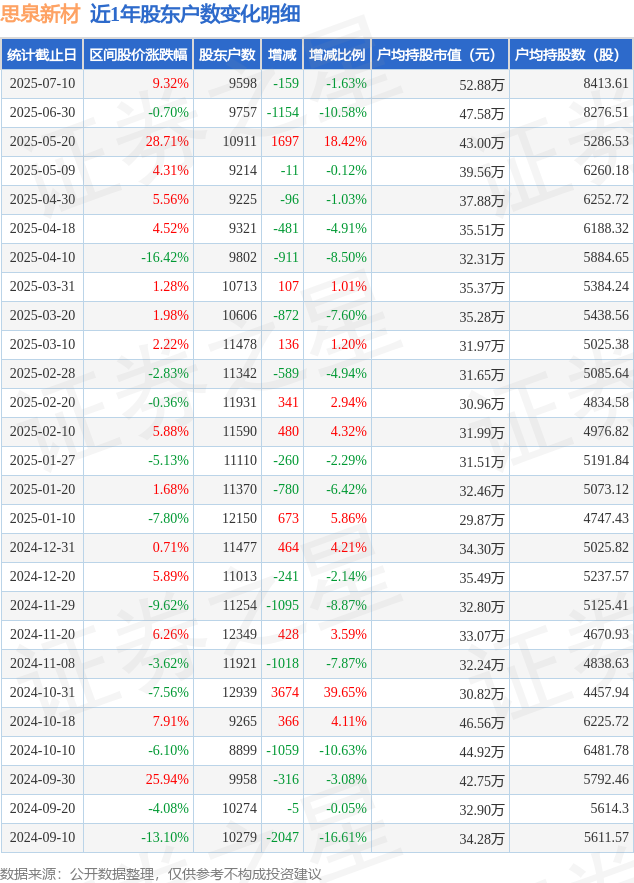This screenshot has height=883, width=634.
Task: Select the 户均持股市值（元） header
Action: 440,55
